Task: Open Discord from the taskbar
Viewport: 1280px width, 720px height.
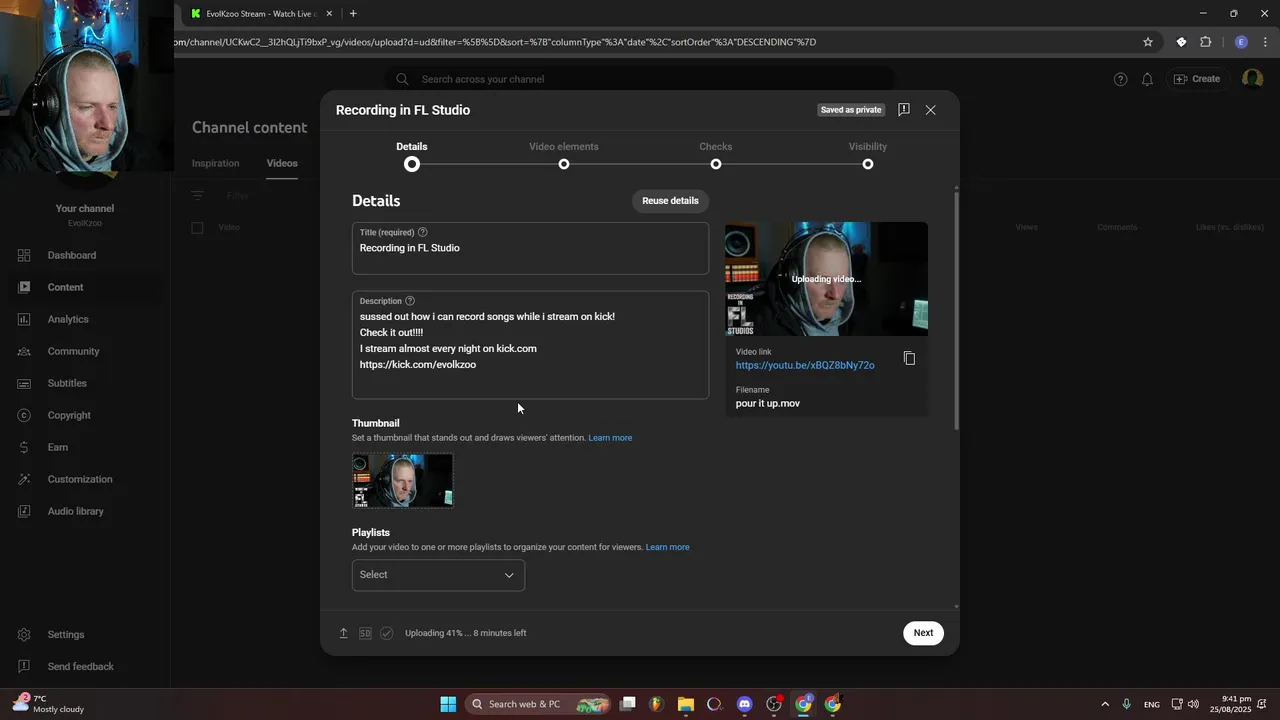Action: coord(744,704)
